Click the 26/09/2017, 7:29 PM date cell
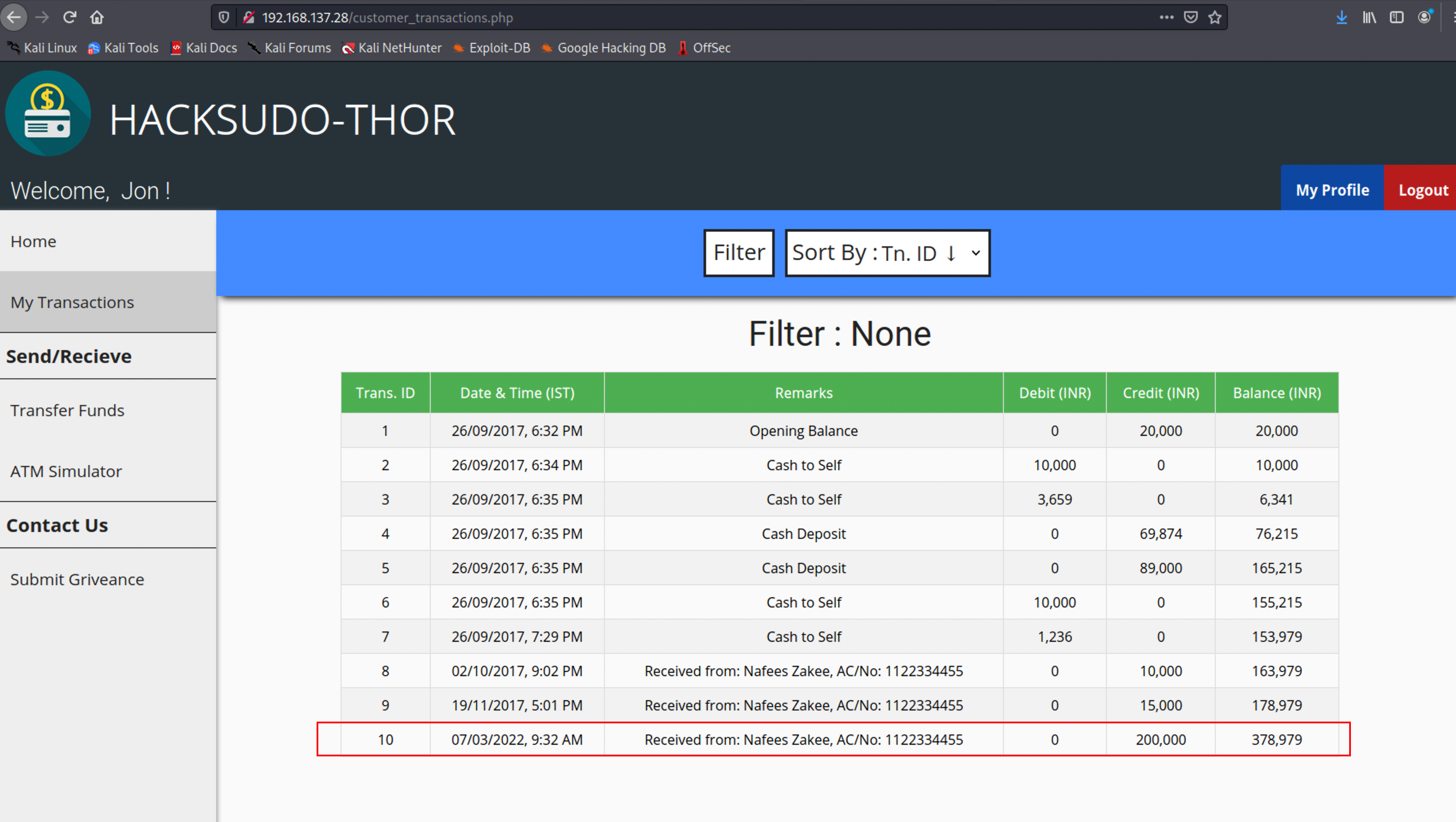Viewport: 1456px width, 822px height. [517, 637]
